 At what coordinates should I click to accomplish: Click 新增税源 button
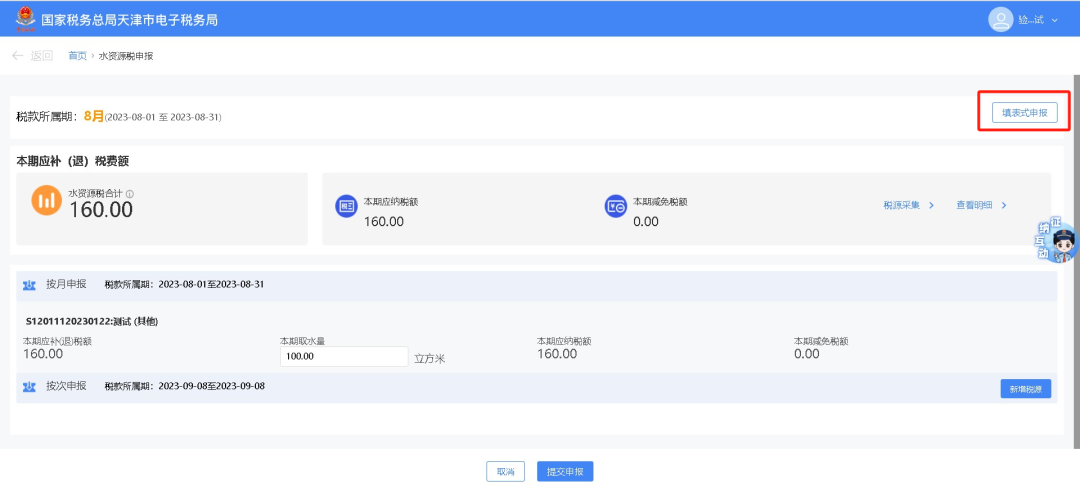(1026, 389)
